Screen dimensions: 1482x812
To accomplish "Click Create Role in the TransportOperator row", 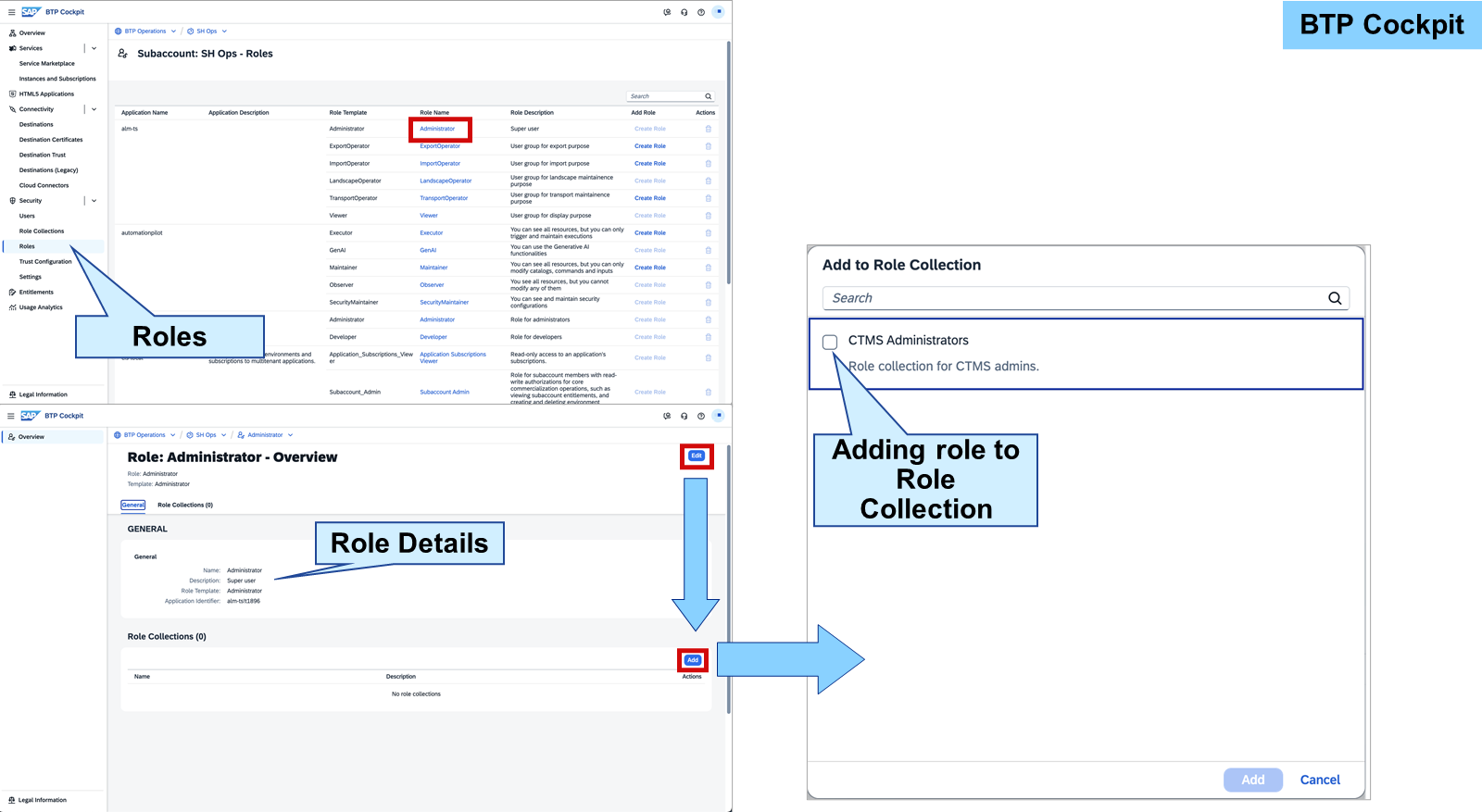I will (x=650, y=198).
